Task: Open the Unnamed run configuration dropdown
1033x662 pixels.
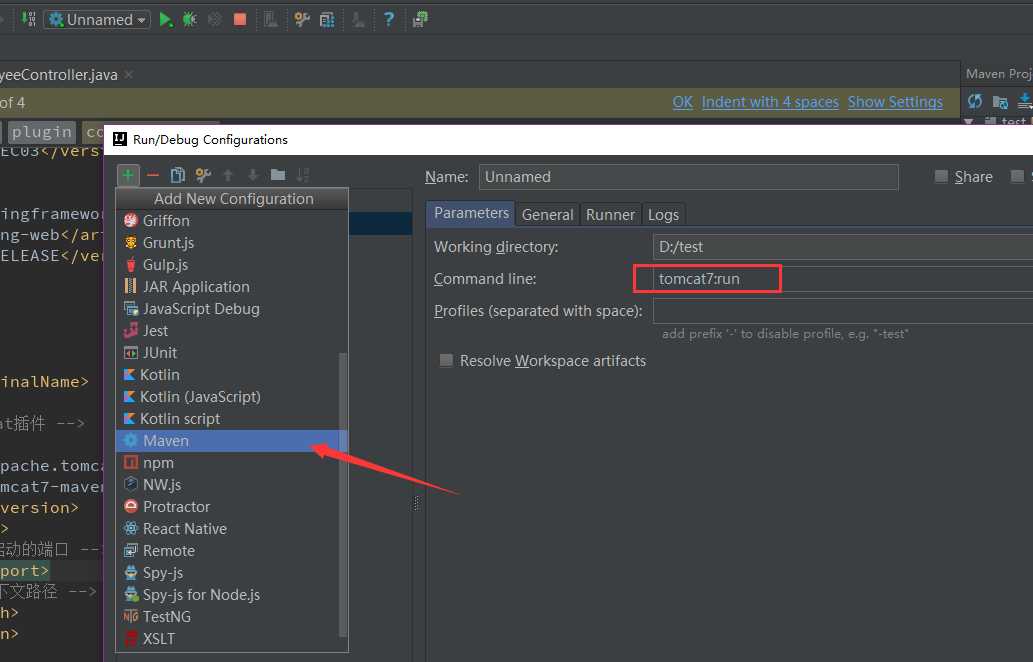Action: pos(98,20)
